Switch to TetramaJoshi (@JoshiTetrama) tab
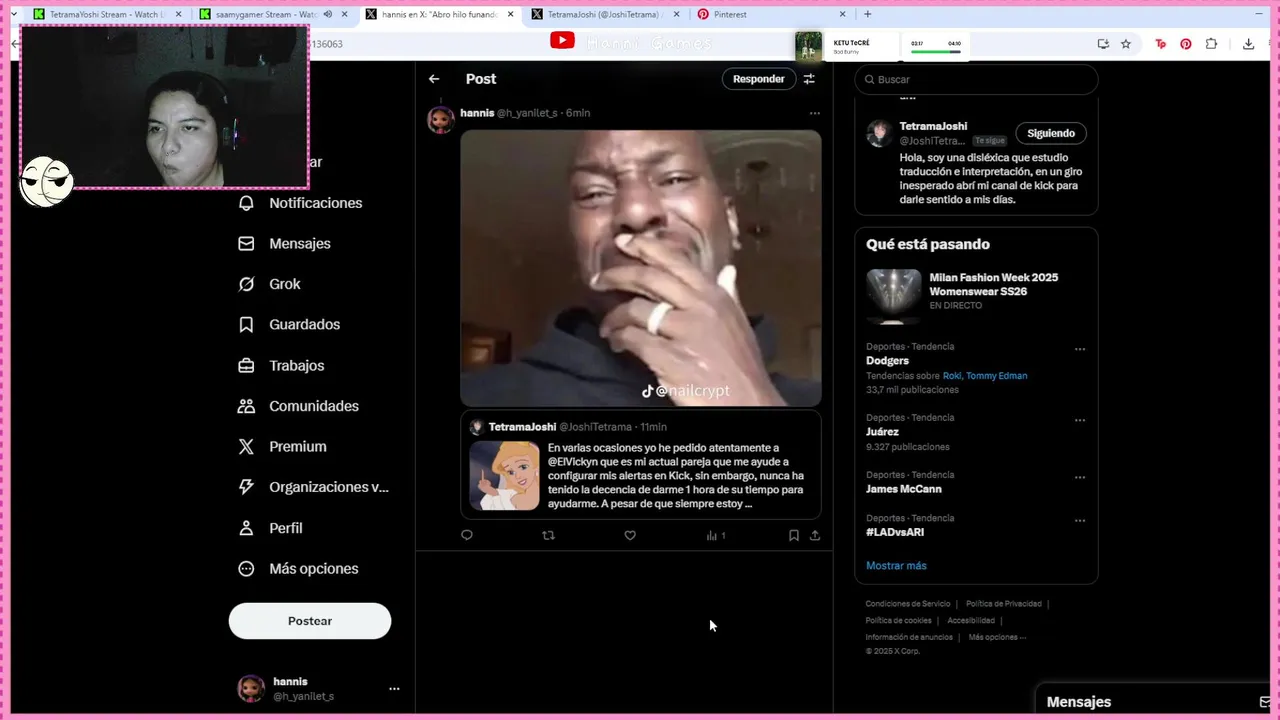Screen dimensions: 1280x720 point(605,14)
